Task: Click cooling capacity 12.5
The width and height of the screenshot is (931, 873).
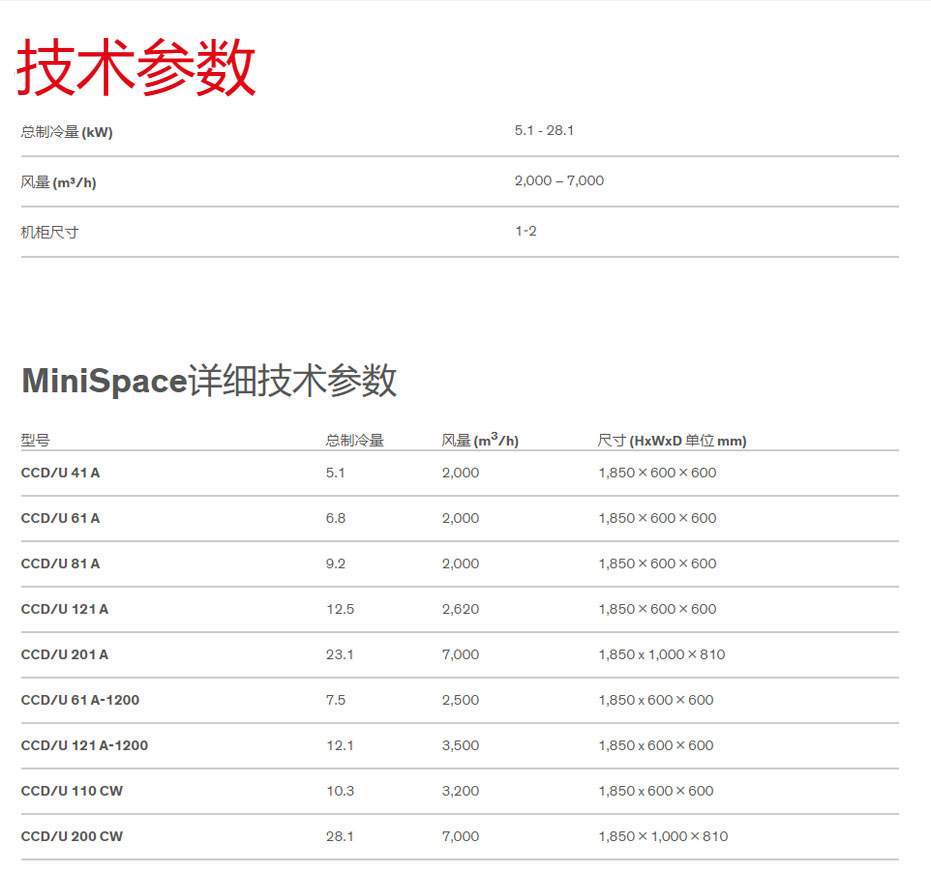Action: point(340,609)
